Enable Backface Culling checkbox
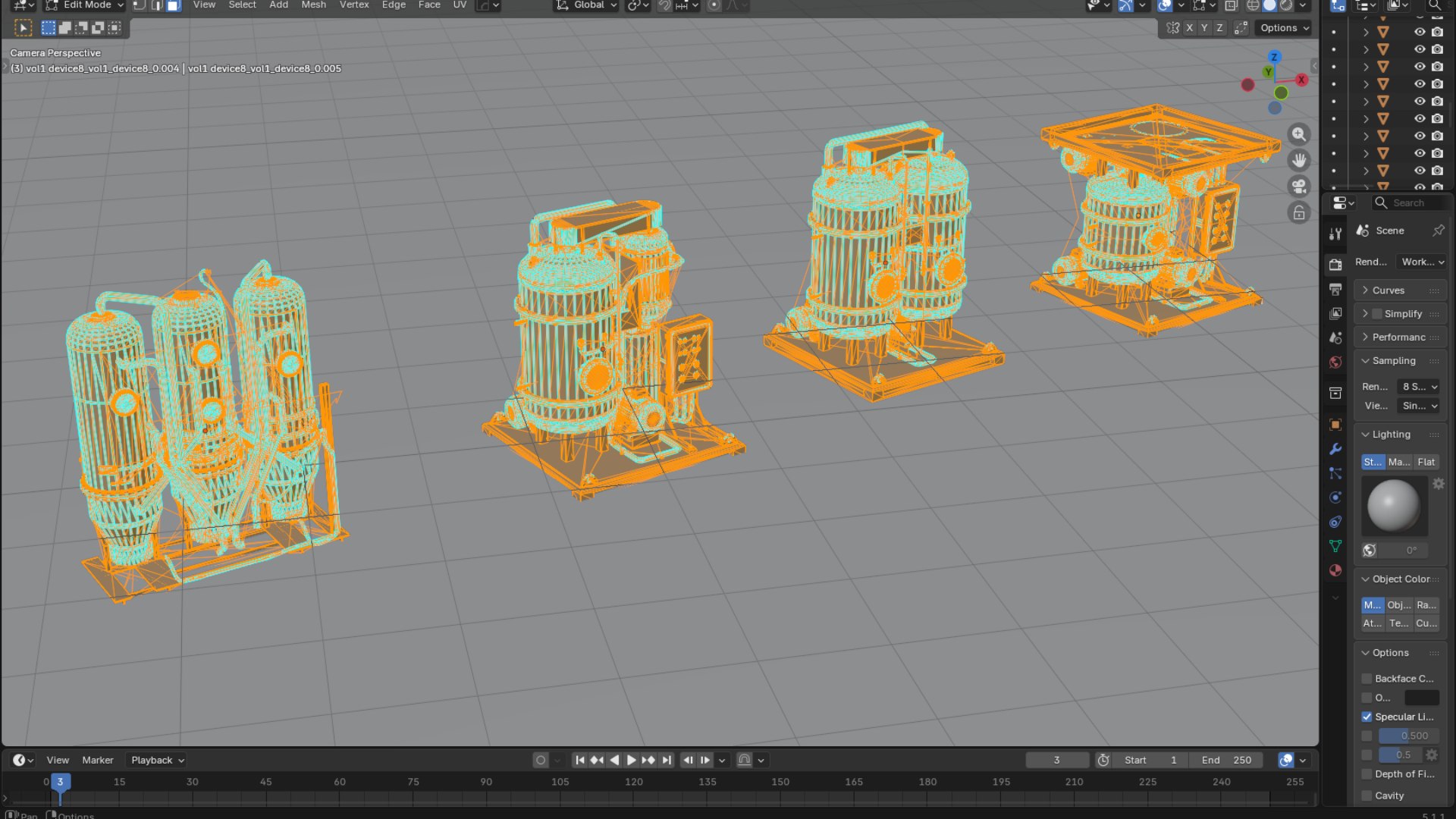The height and width of the screenshot is (819, 1456). coord(1367,679)
